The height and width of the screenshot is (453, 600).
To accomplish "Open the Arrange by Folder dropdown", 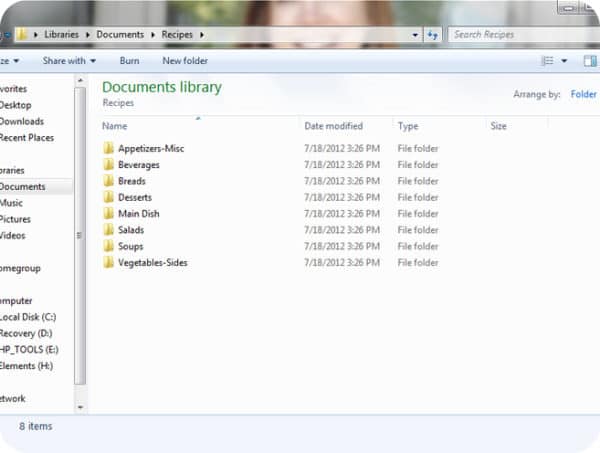I will [583, 94].
